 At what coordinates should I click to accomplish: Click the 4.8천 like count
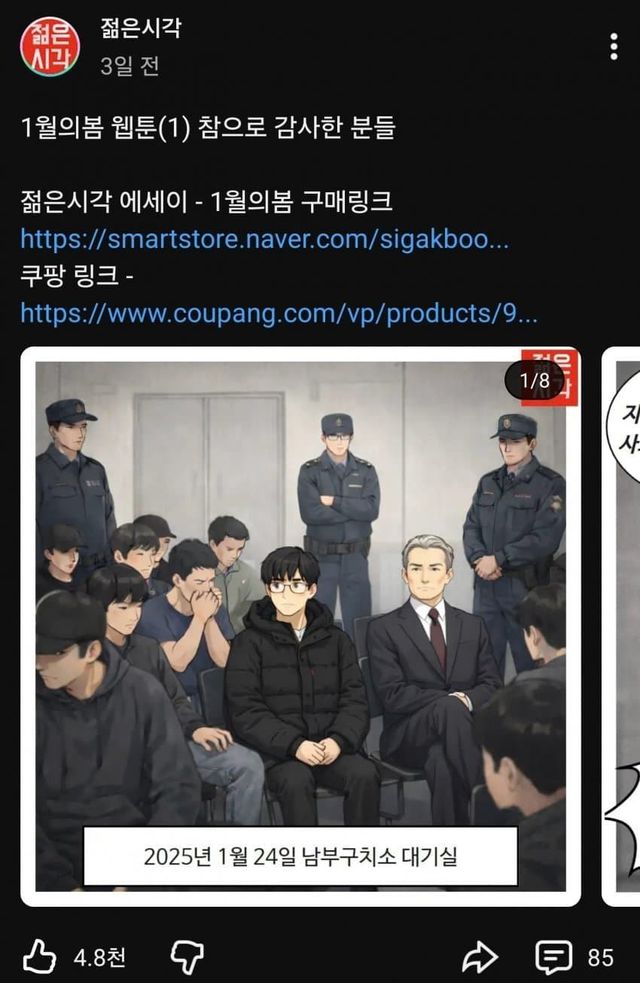point(99,957)
